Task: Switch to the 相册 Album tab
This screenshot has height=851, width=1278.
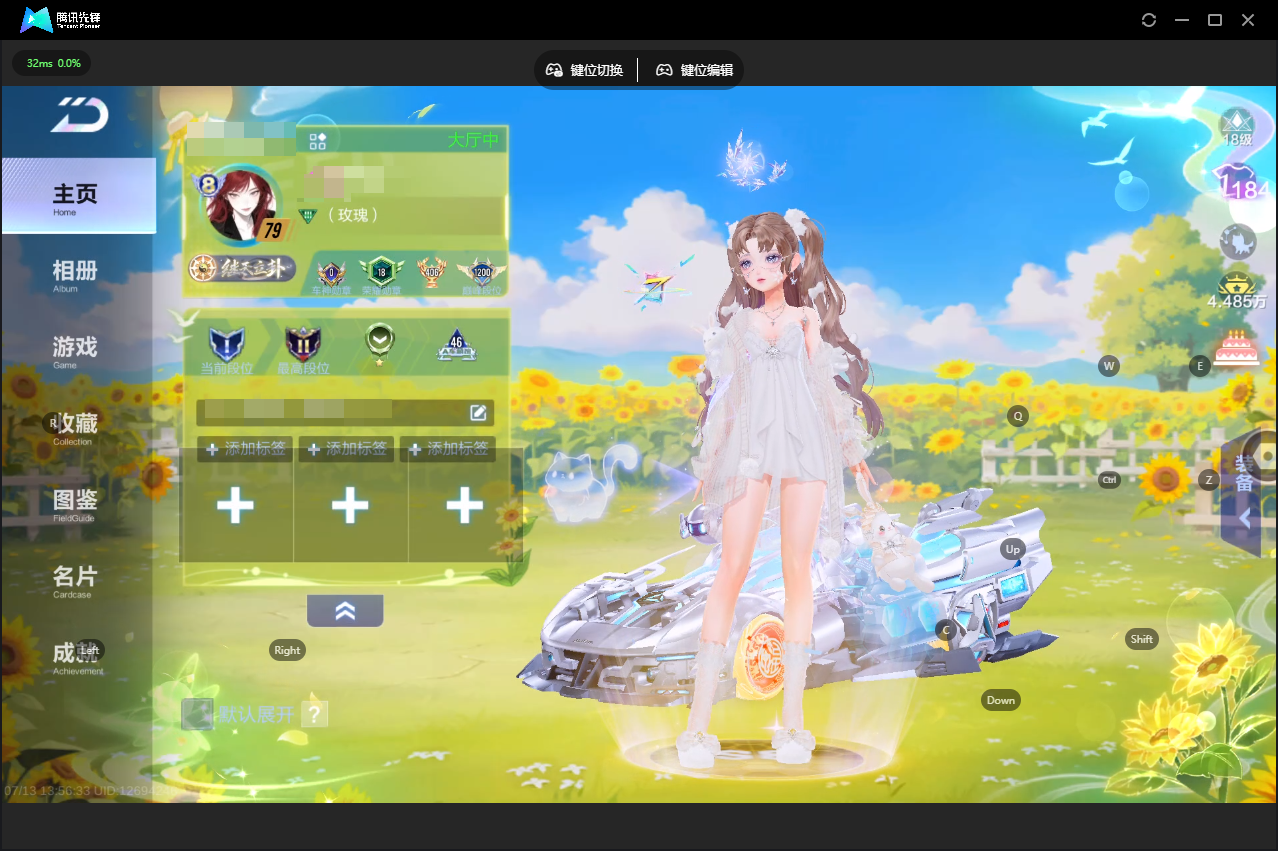Action: tap(76, 273)
